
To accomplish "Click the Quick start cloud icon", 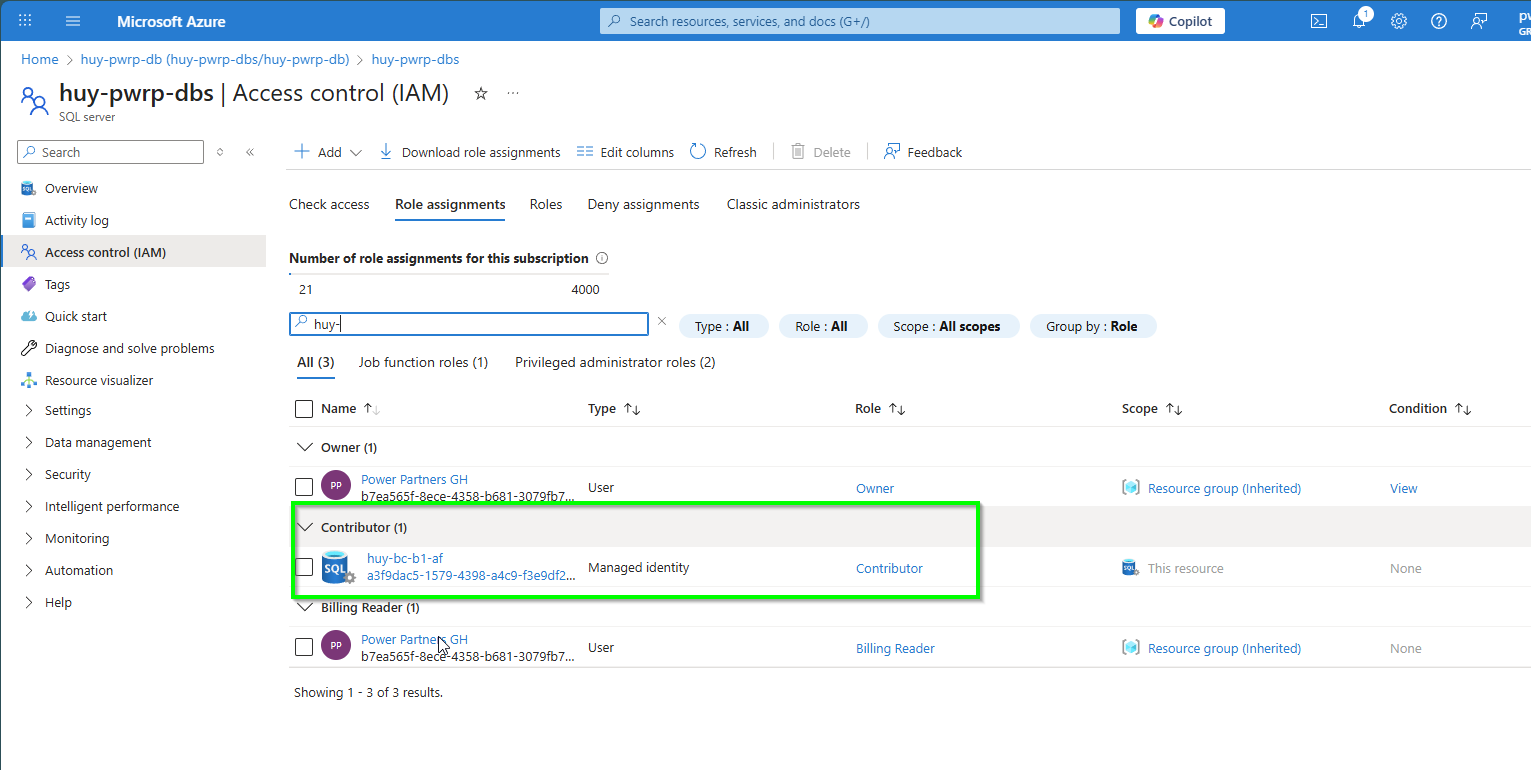I will click(x=29, y=316).
